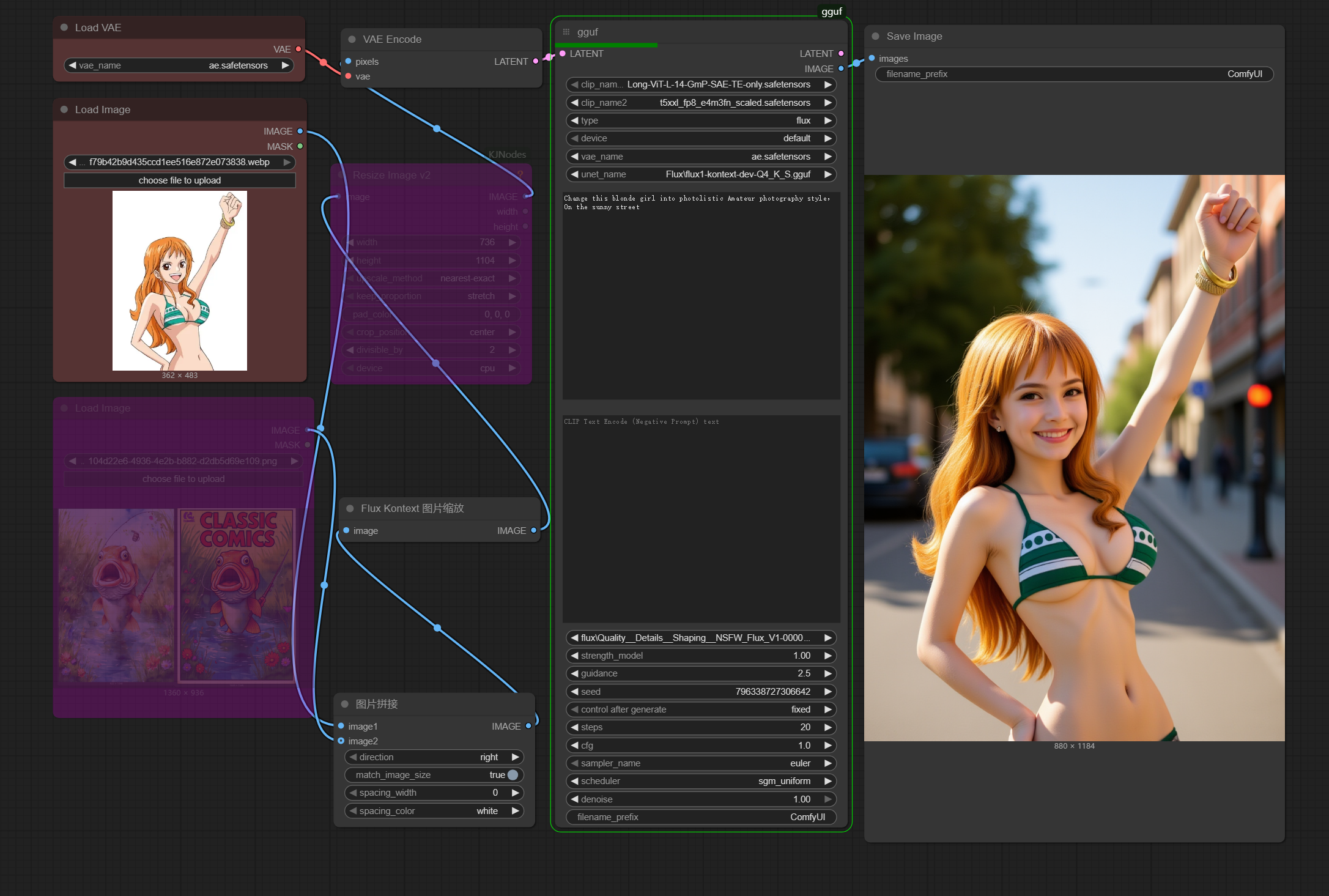The height and width of the screenshot is (896, 1329).
Task: Collapse the Flux Kontext 图片缩放 node
Action: (x=350, y=508)
